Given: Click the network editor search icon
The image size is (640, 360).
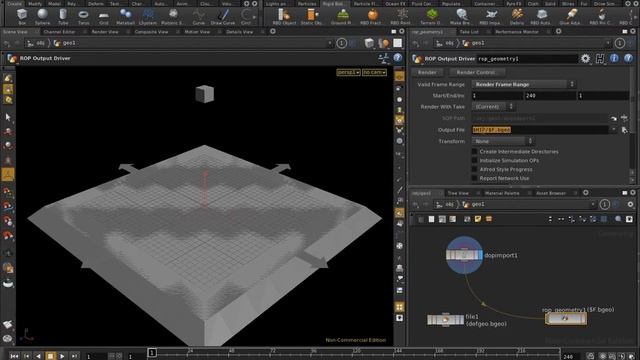Looking at the screenshot, I should (618, 219).
